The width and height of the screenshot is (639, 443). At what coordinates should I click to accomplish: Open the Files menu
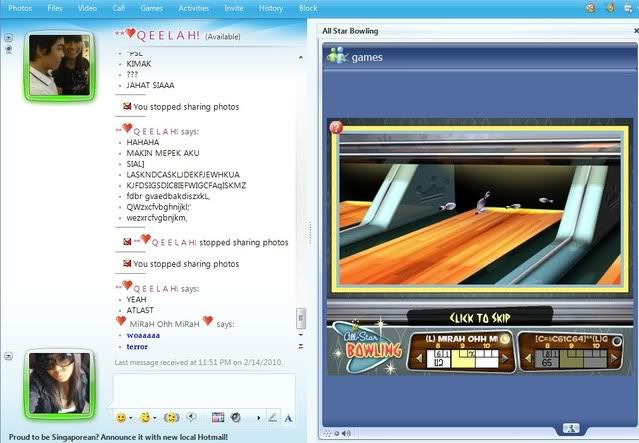(55, 8)
